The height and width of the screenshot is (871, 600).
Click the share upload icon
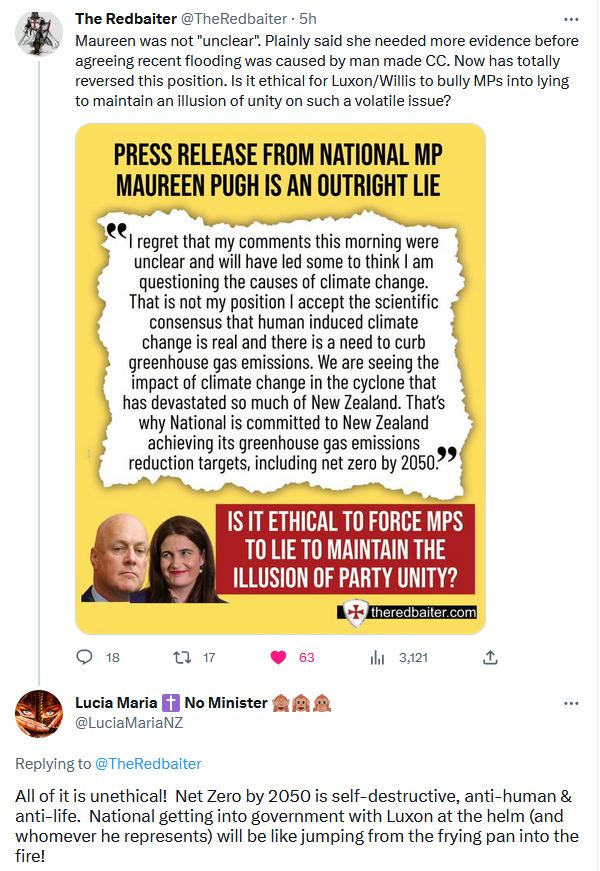(490, 657)
